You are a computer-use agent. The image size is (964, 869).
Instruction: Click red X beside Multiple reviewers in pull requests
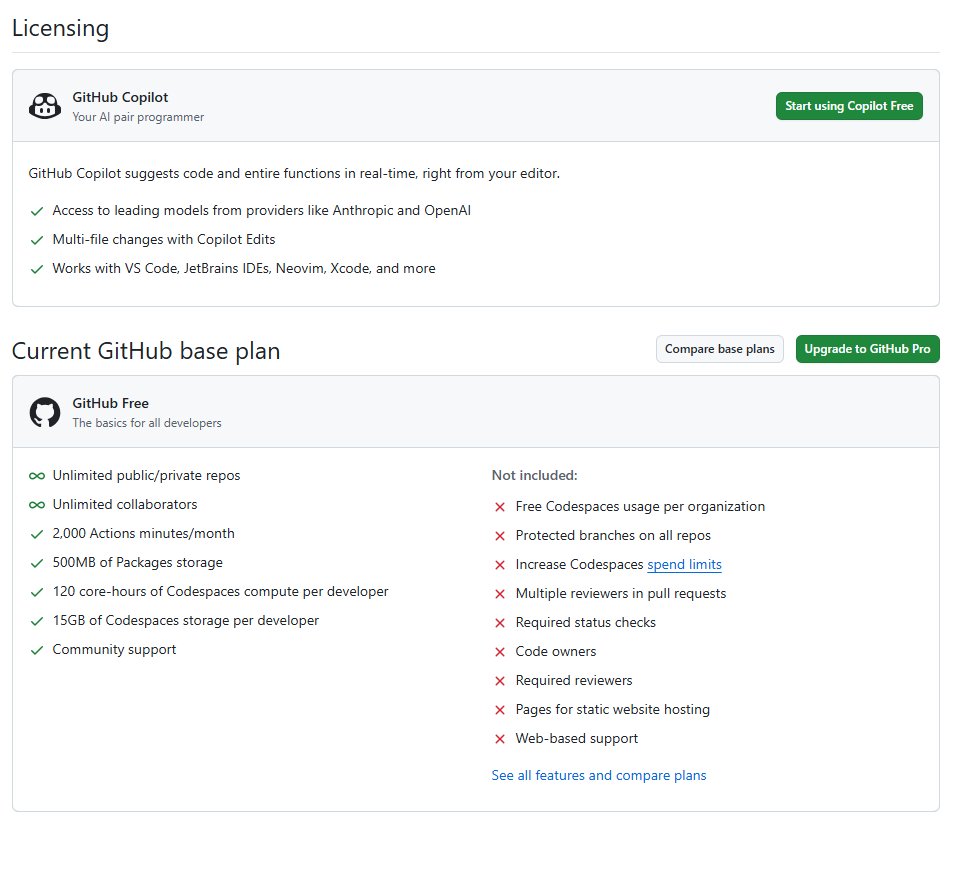pos(500,593)
